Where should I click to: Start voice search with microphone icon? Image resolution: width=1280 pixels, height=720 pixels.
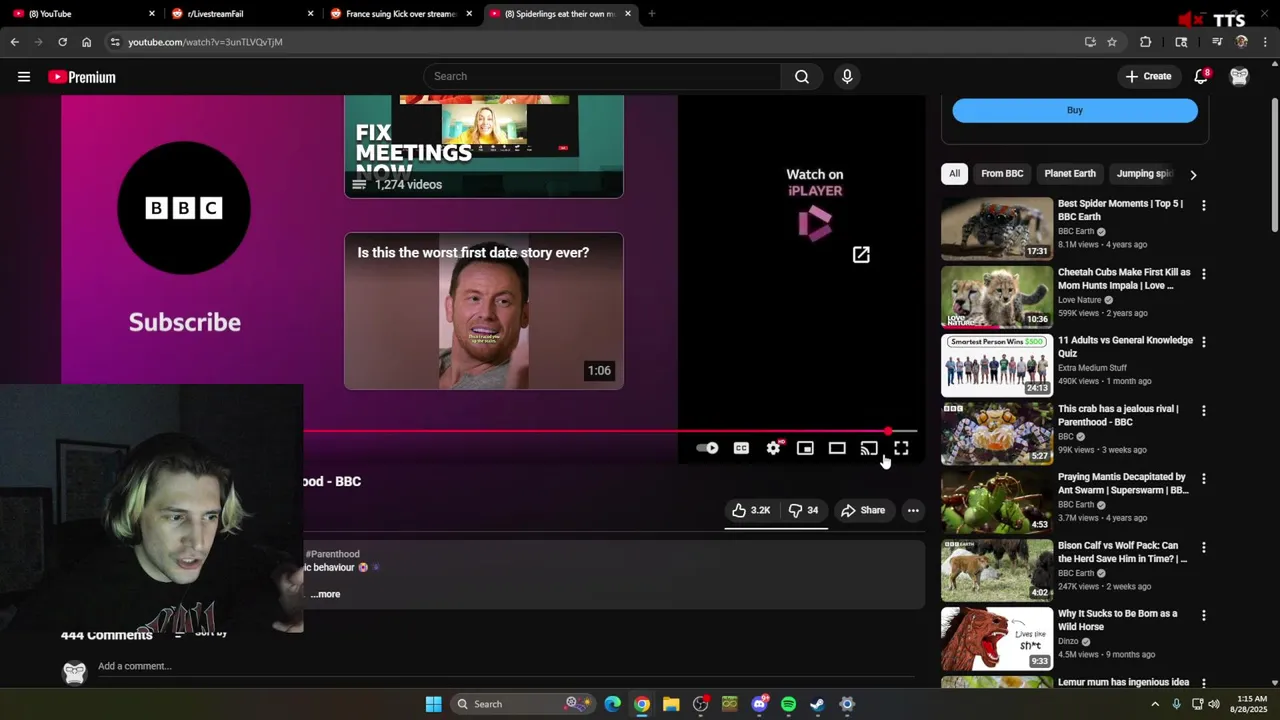tap(847, 77)
